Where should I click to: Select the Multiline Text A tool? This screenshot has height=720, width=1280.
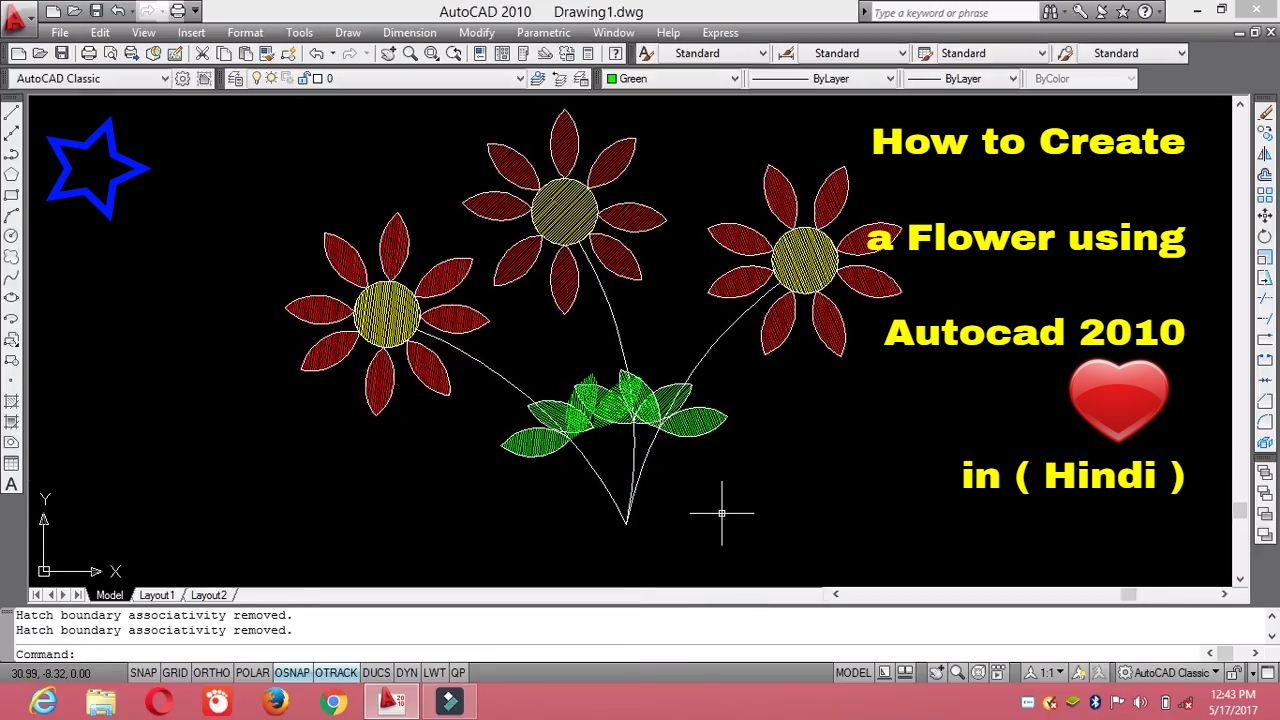coord(11,485)
